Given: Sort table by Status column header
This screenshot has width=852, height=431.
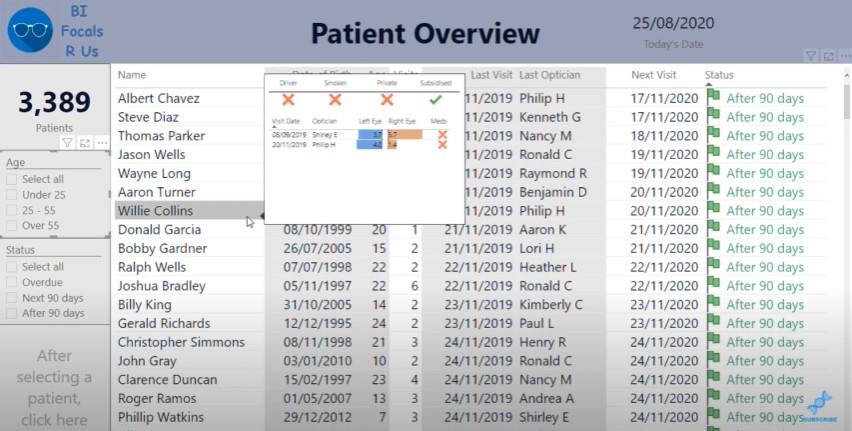Looking at the screenshot, I should [x=719, y=75].
